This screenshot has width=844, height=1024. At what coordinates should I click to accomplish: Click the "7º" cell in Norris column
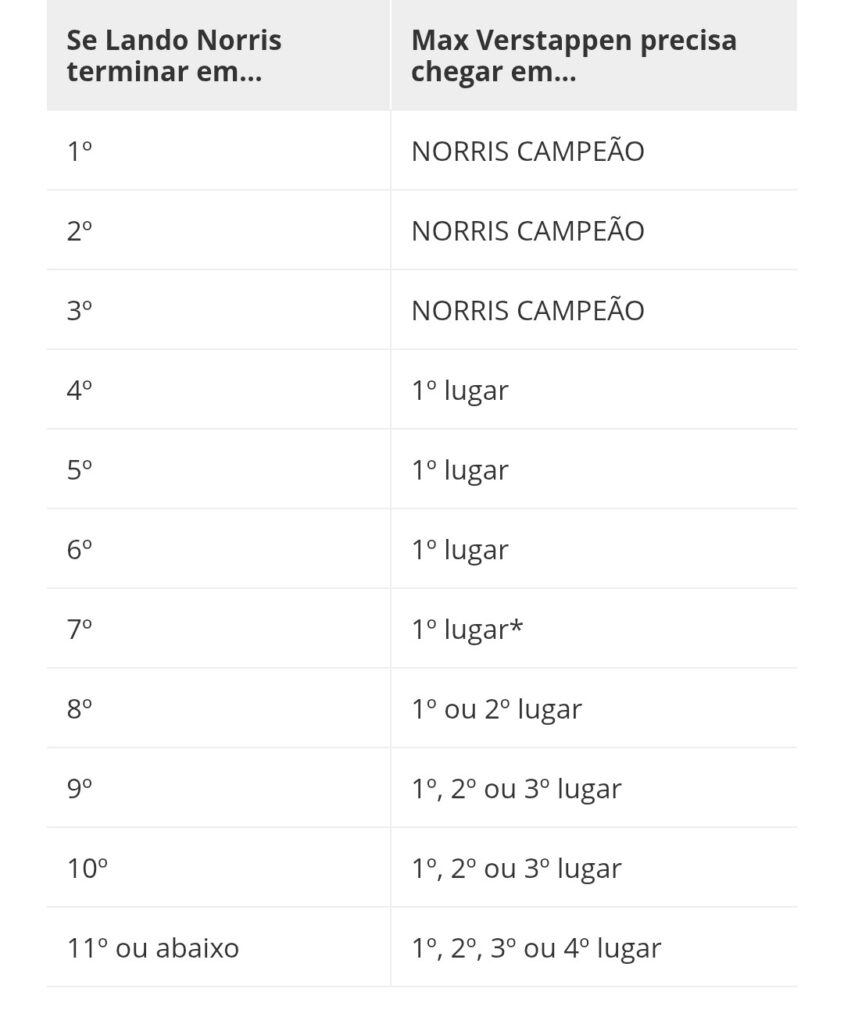coord(80,629)
